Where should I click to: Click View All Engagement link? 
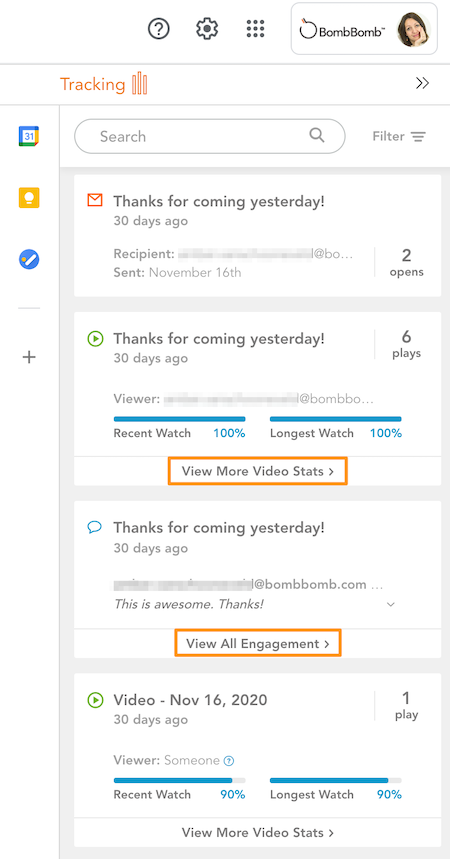pyautogui.click(x=258, y=643)
